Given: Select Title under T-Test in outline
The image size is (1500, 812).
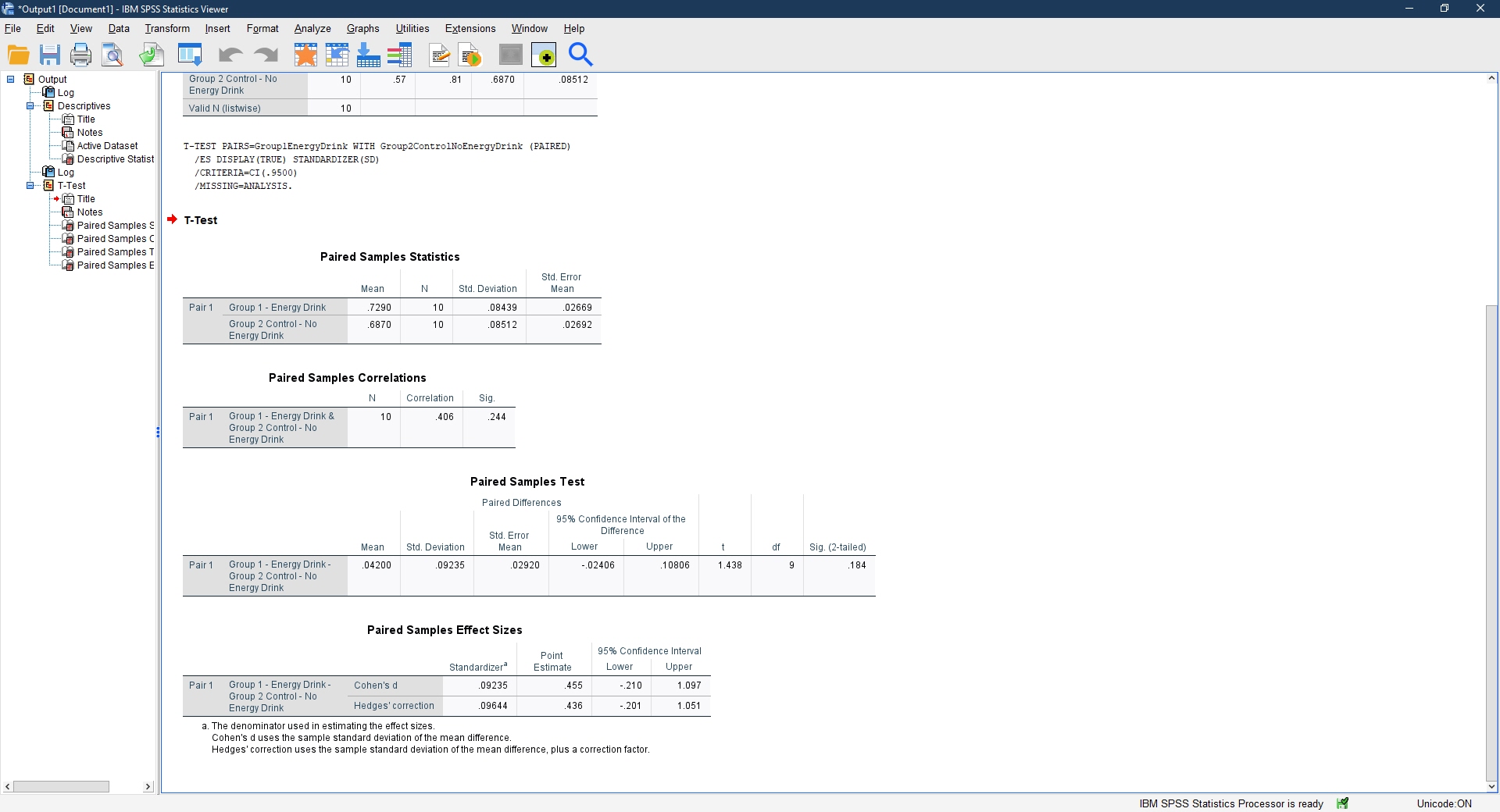Looking at the screenshot, I should (x=86, y=198).
